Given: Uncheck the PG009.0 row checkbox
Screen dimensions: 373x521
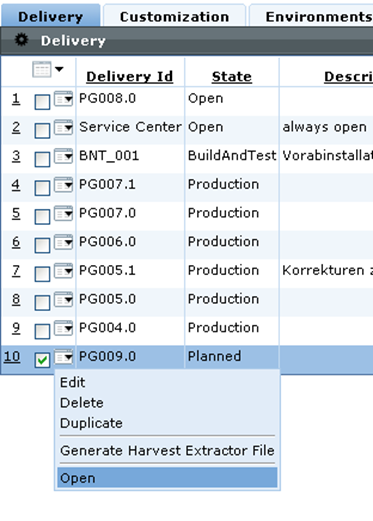Looking at the screenshot, I should (x=42, y=360).
